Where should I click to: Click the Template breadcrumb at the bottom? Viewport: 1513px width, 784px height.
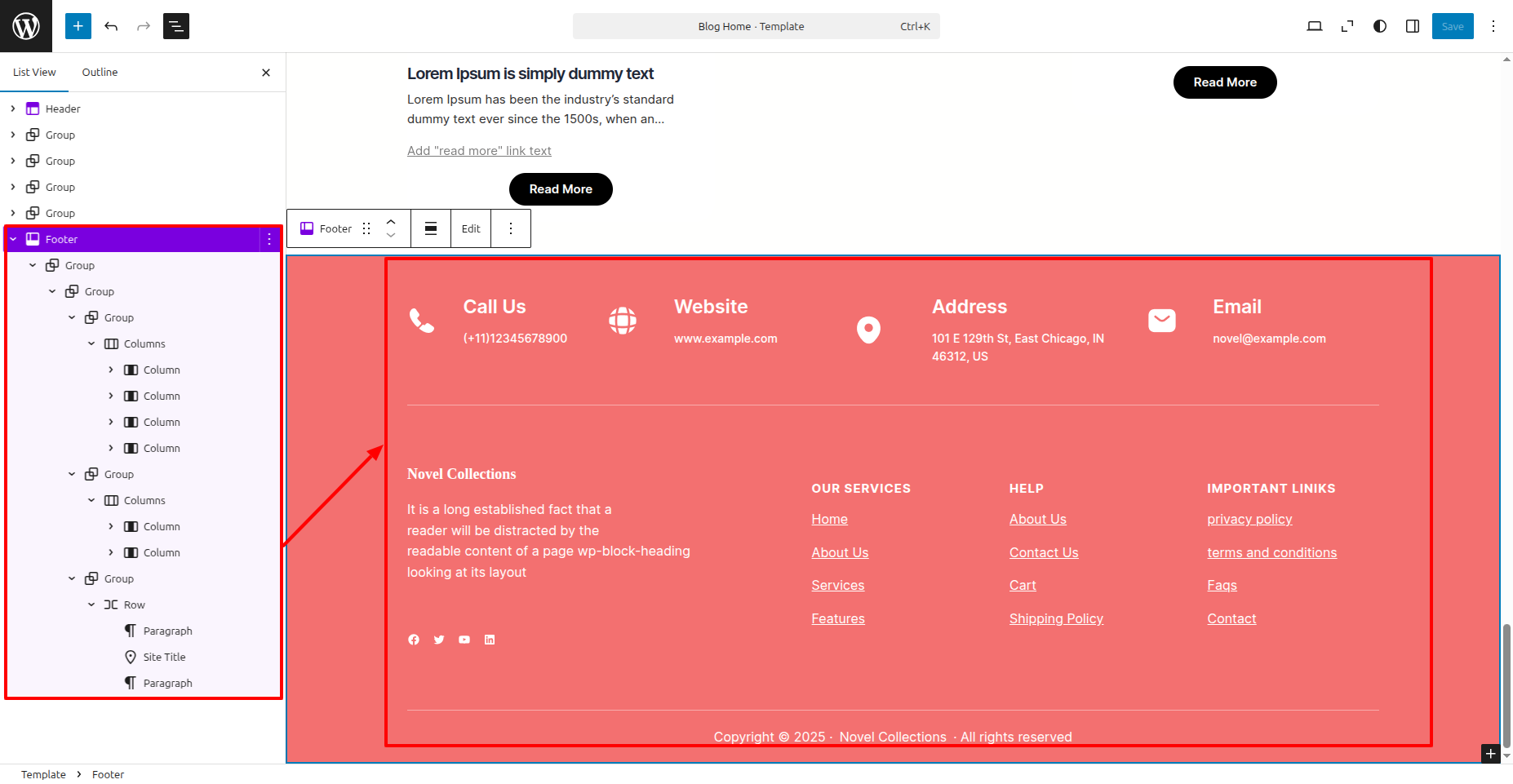tap(43, 774)
